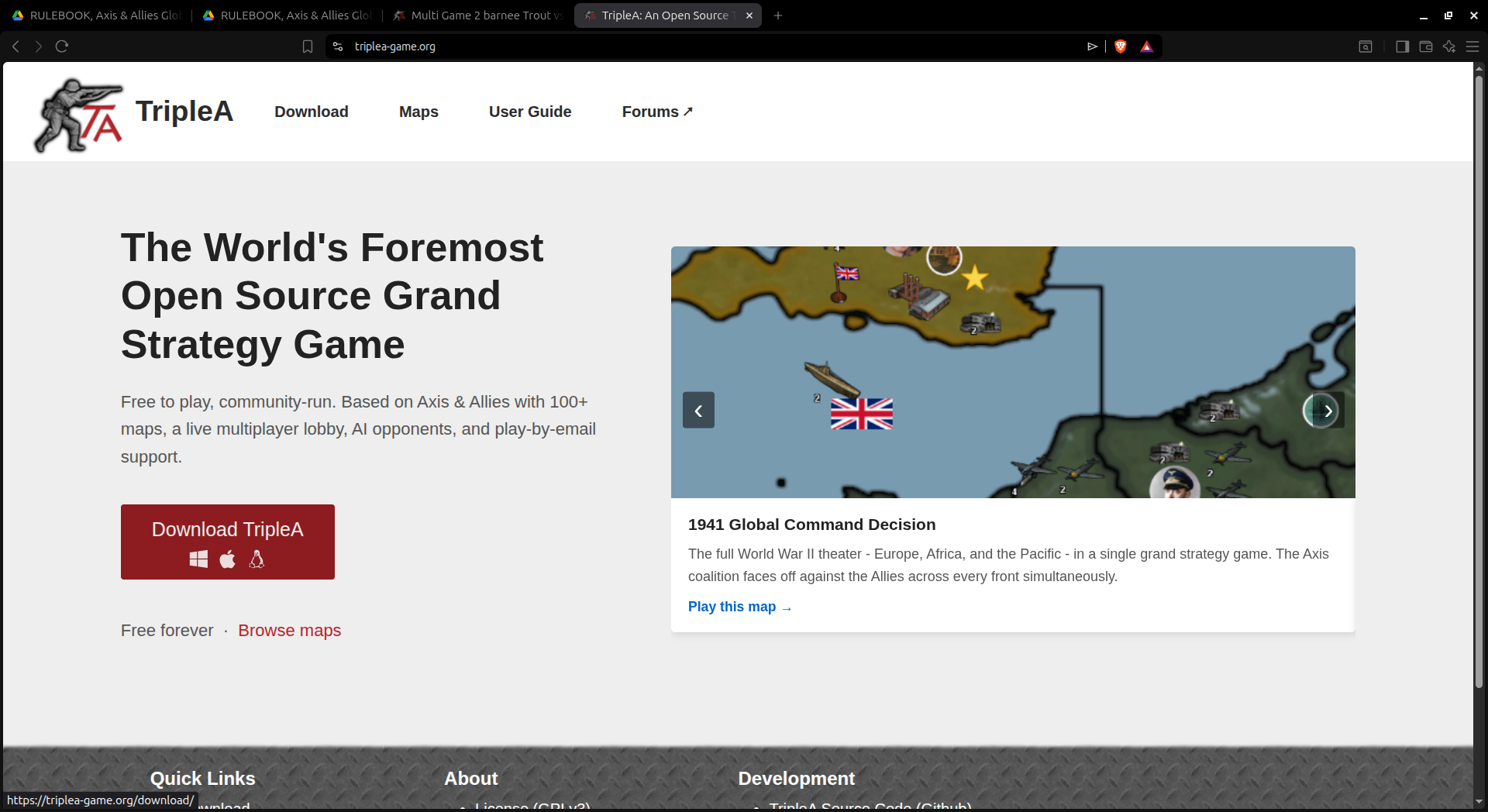Go back with browser back arrow
1488x812 pixels.
15,46
